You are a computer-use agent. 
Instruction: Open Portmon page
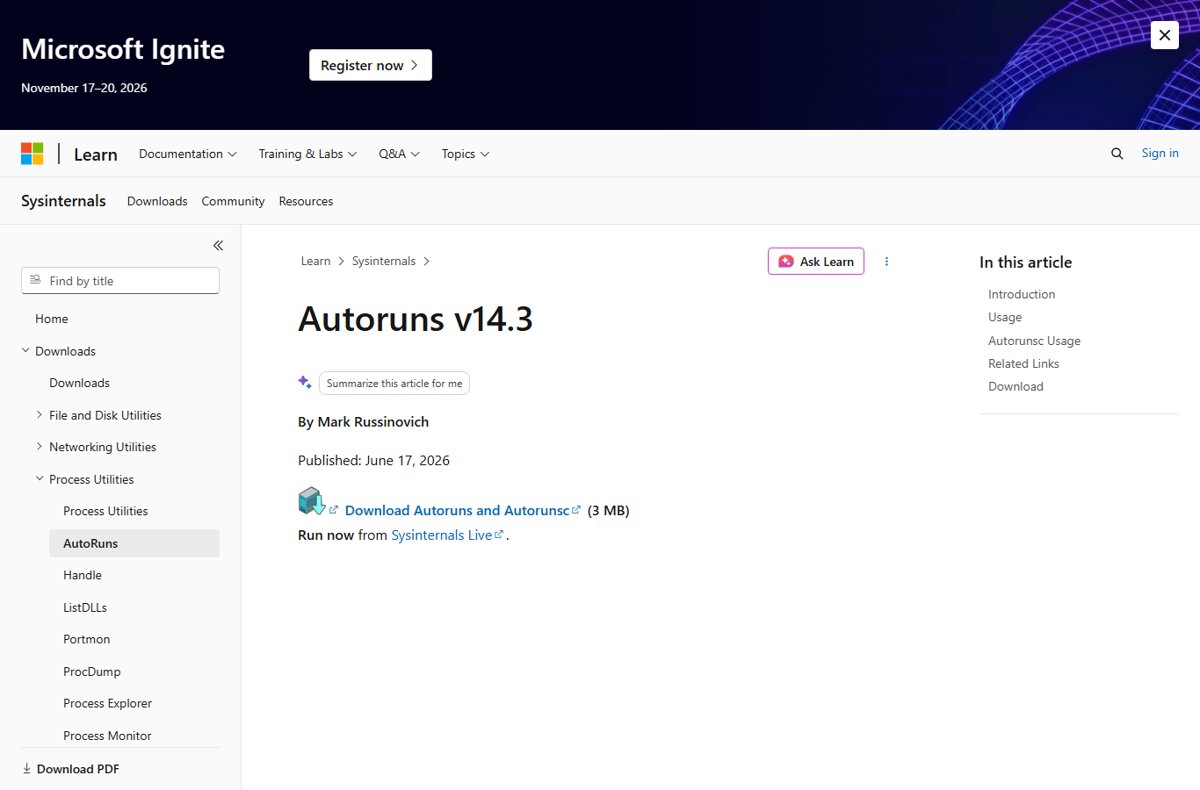(87, 639)
